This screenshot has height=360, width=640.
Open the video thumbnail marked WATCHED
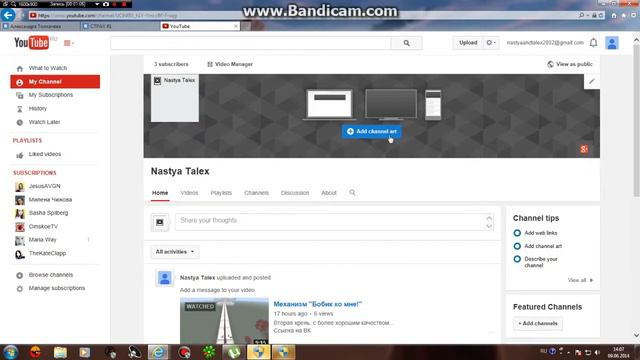[x=224, y=321]
